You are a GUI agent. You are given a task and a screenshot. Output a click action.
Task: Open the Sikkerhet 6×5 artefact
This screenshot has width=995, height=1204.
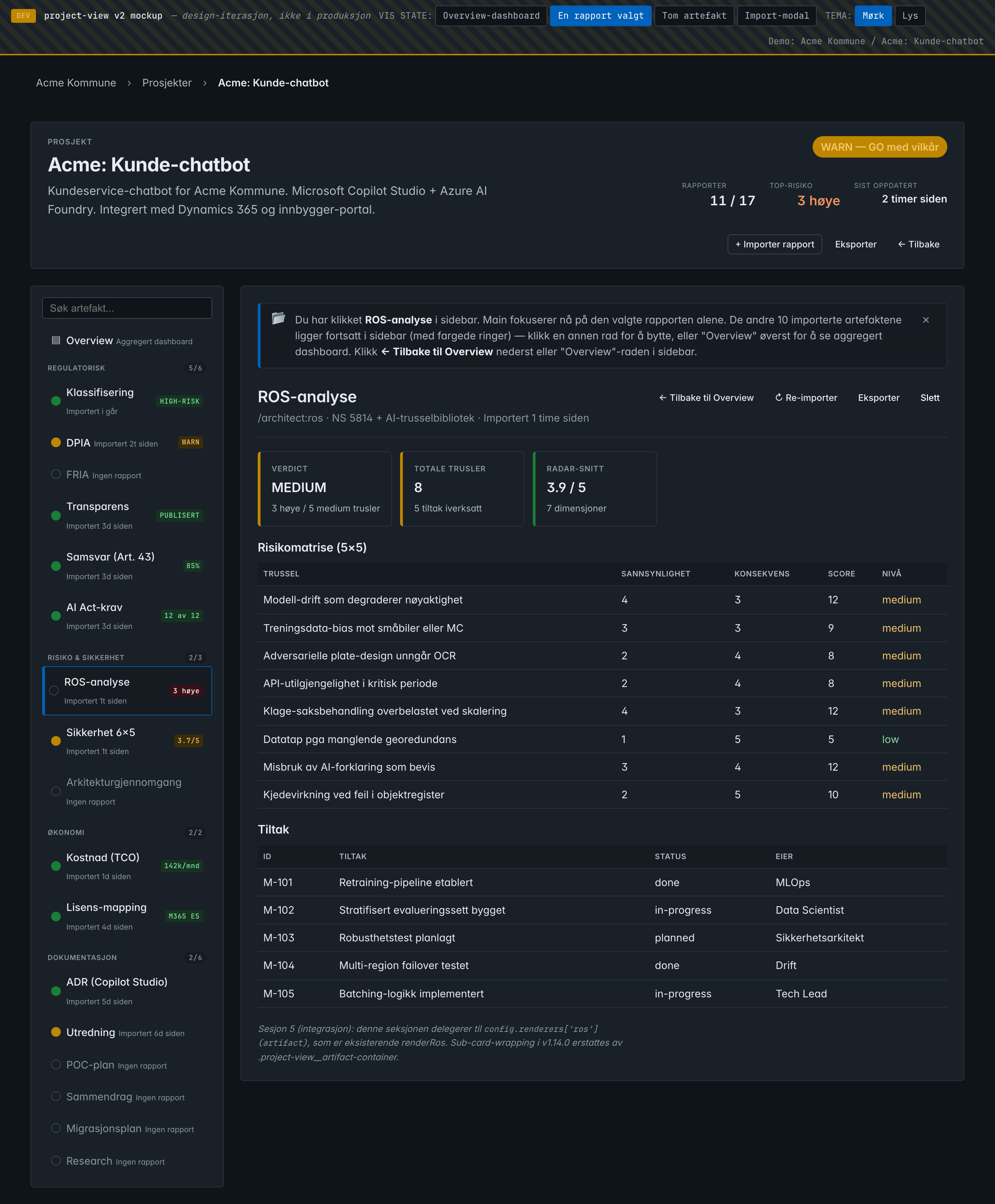(127, 741)
